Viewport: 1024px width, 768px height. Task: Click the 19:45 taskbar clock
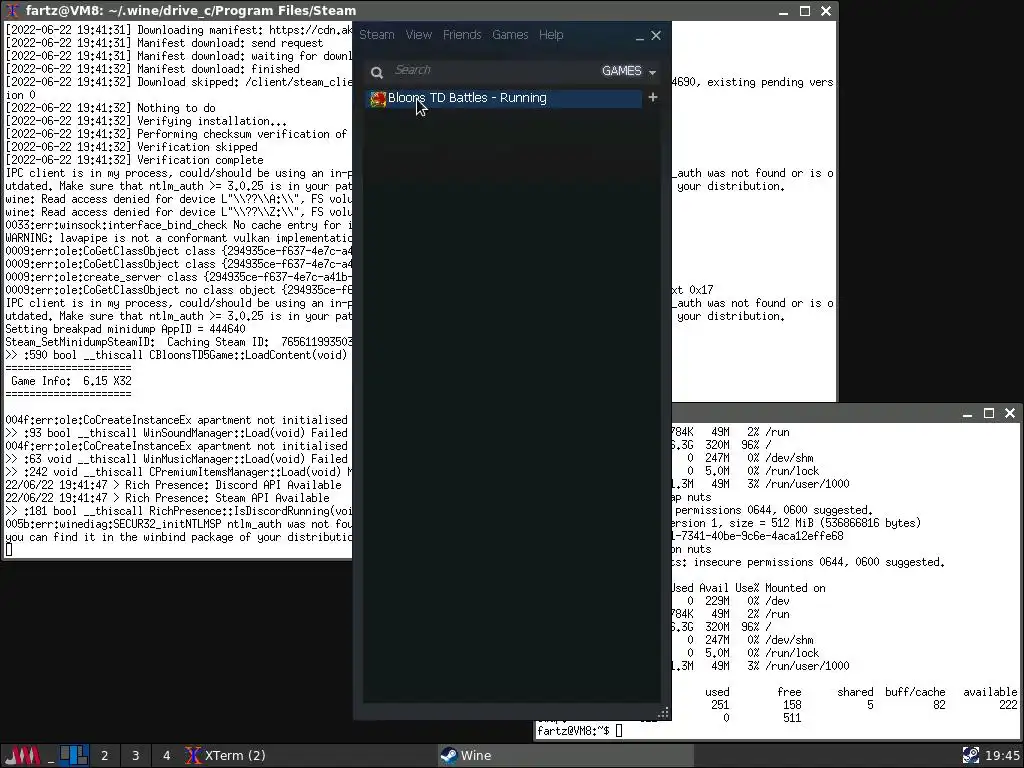click(x=1002, y=756)
